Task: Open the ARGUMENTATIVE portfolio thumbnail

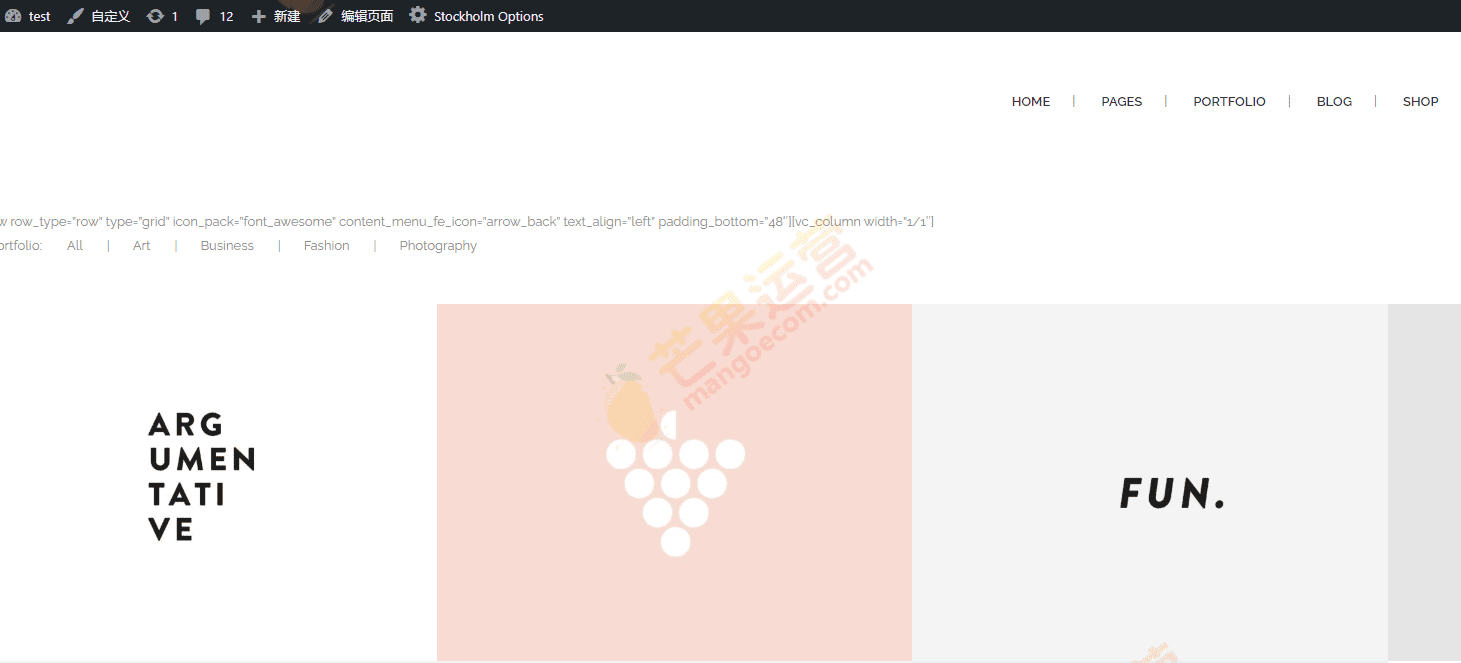Action: (x=202, y=478)
